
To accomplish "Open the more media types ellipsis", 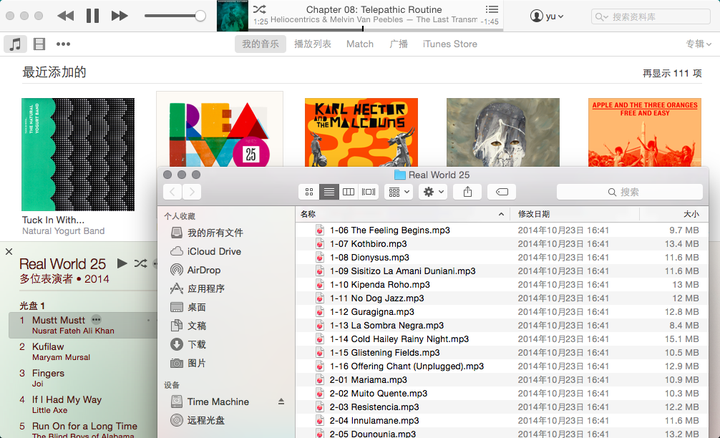I will click(63, 44).
